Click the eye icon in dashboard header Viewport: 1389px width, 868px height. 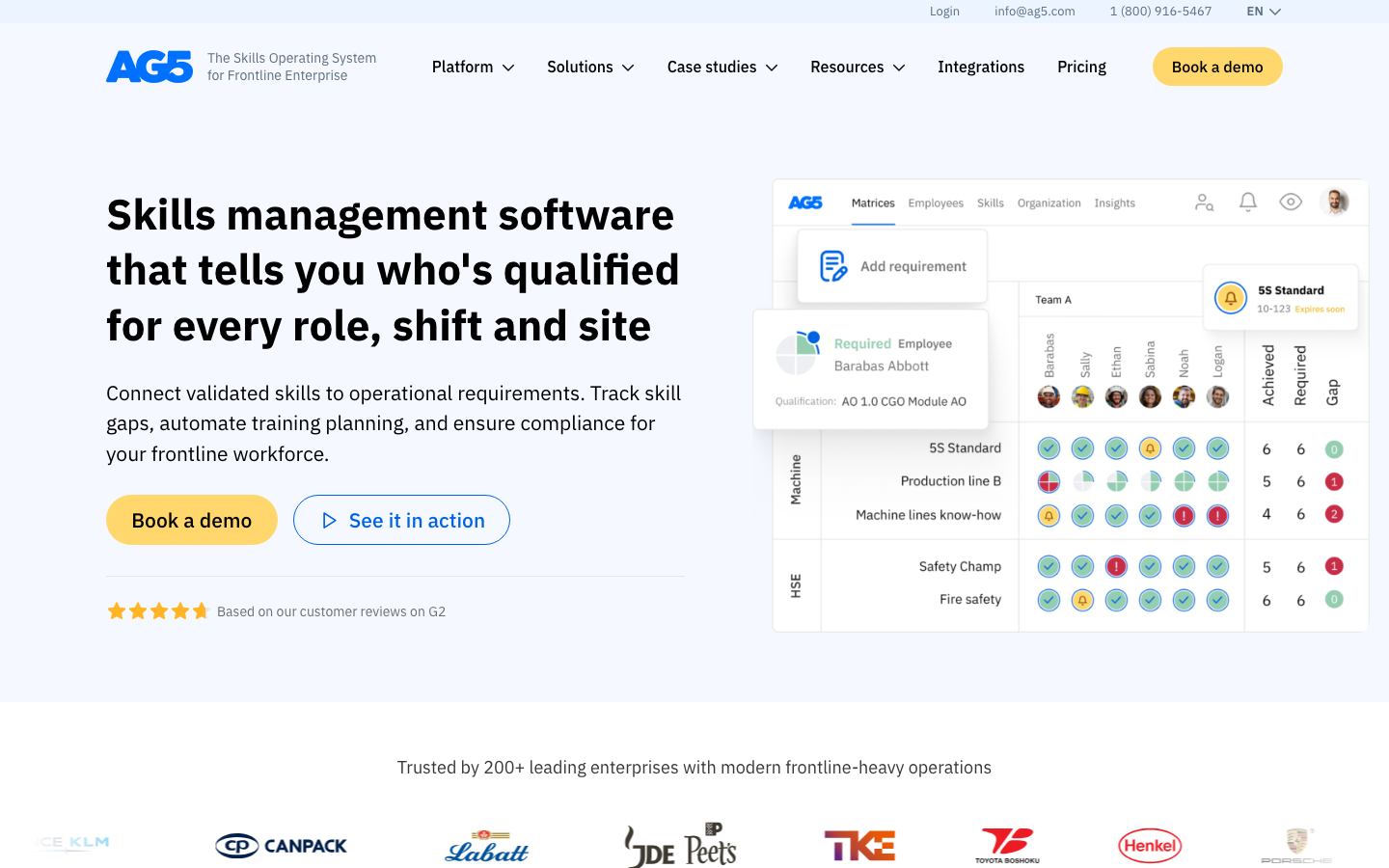click(x=1291, y=202)
